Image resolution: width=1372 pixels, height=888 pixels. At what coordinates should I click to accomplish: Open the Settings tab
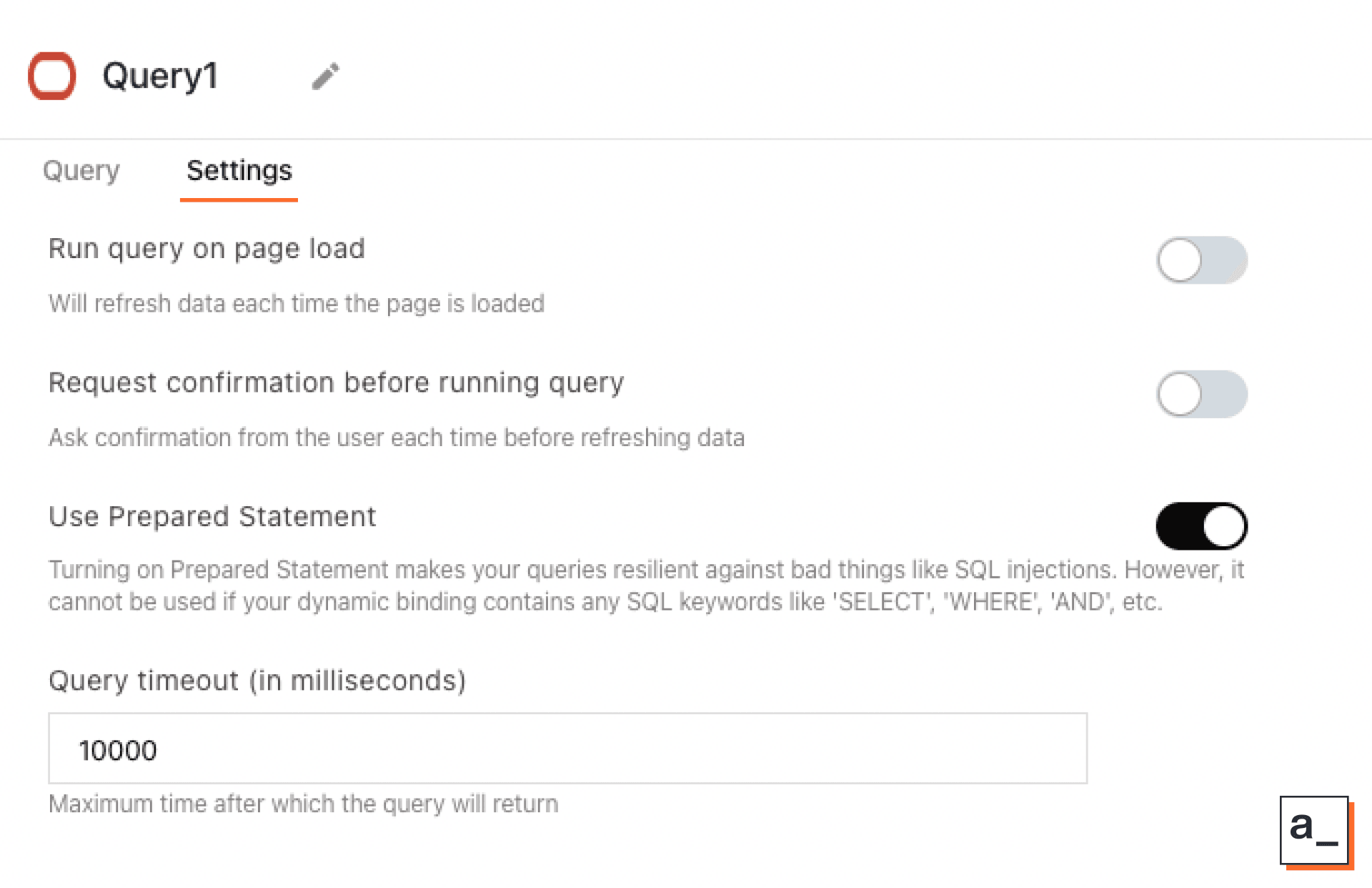point(239,171)
